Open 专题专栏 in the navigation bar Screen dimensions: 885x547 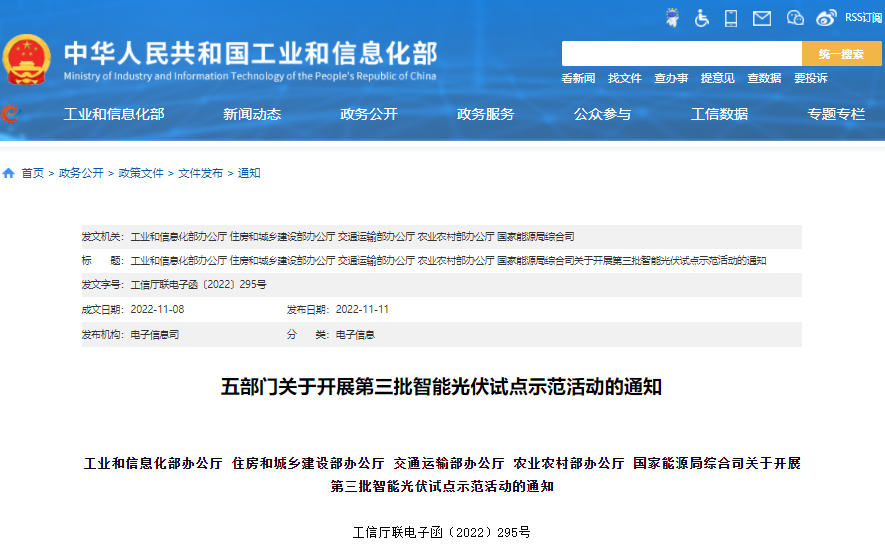[x=836, y=114]
